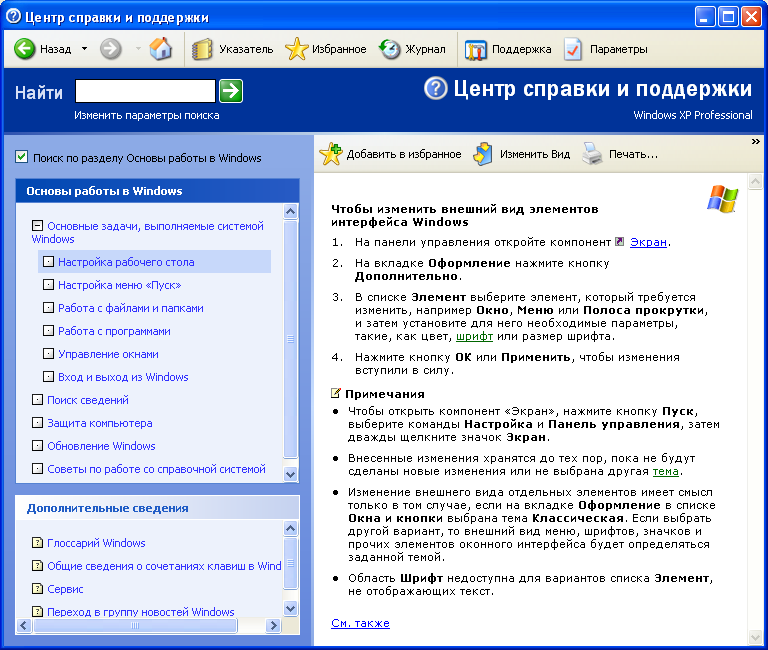768x650 pixels.
Task: Click the help icon in title bar
Action: pyautogui.click(x=13, y=17)
